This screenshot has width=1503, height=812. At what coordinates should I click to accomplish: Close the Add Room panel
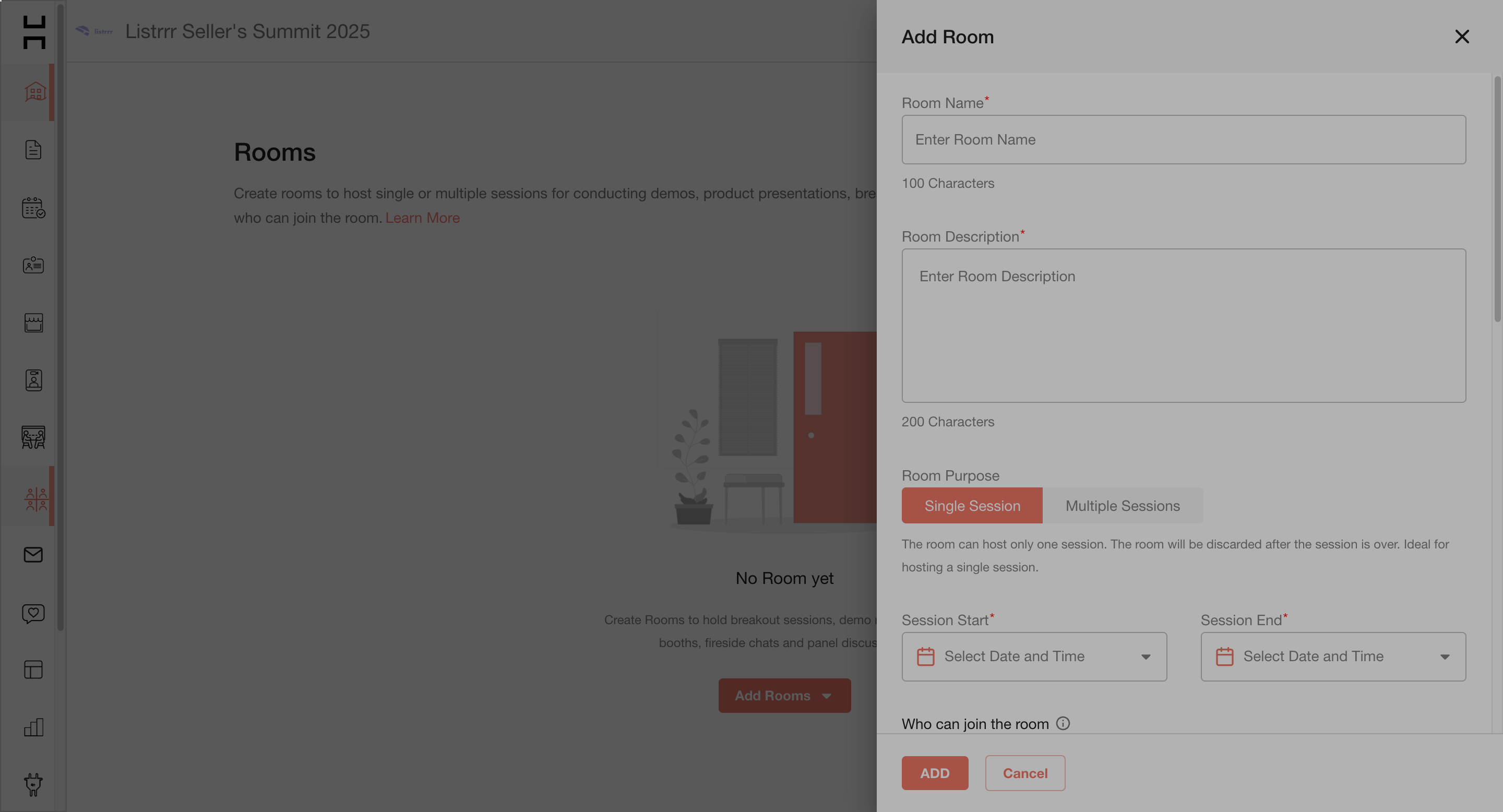point(1462,37)
